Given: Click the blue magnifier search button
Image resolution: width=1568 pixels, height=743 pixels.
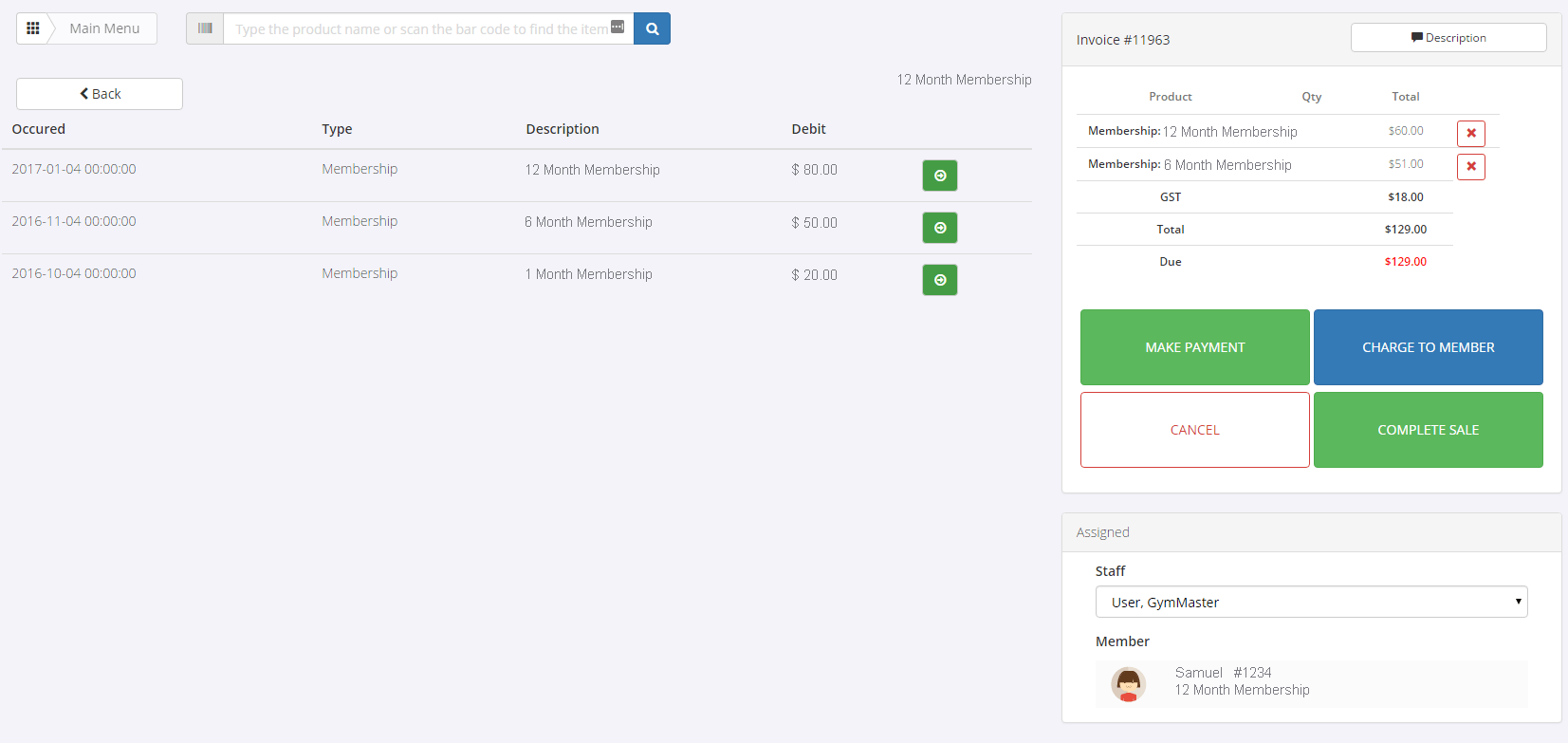Looking at the screenshot, I should point(652,28).
